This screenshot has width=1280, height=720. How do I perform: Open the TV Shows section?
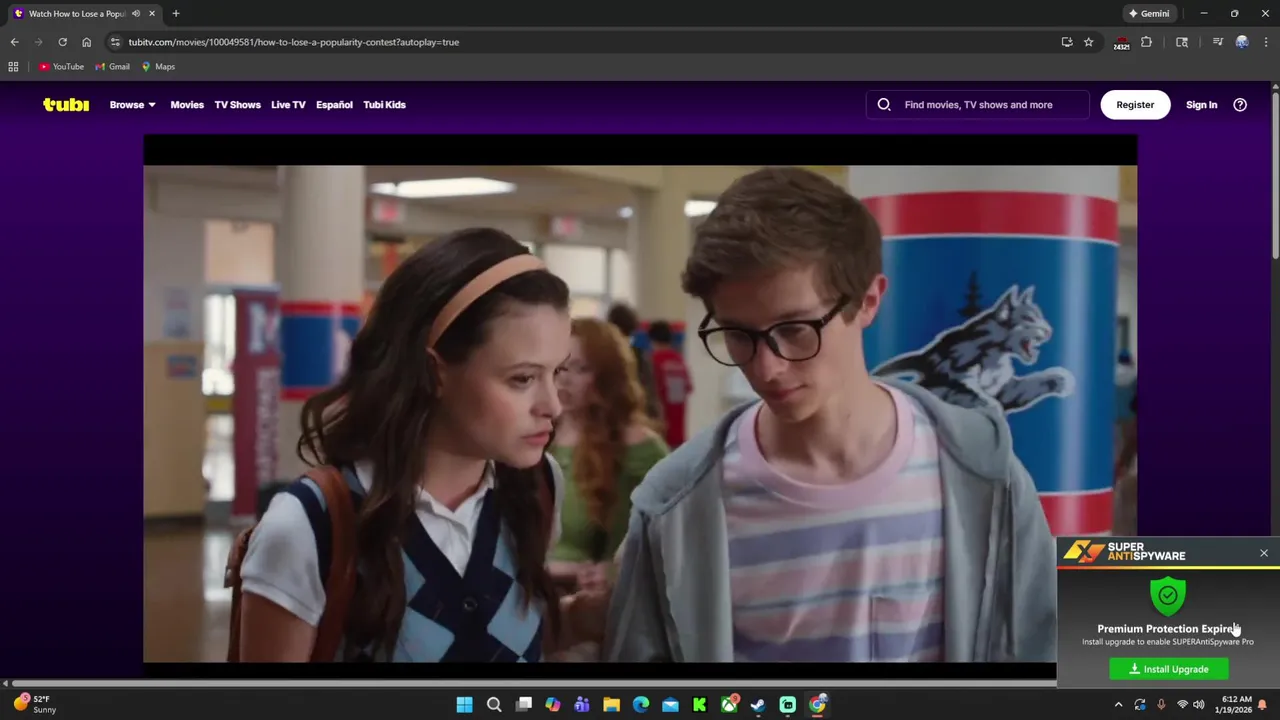(x=237, y=104)
